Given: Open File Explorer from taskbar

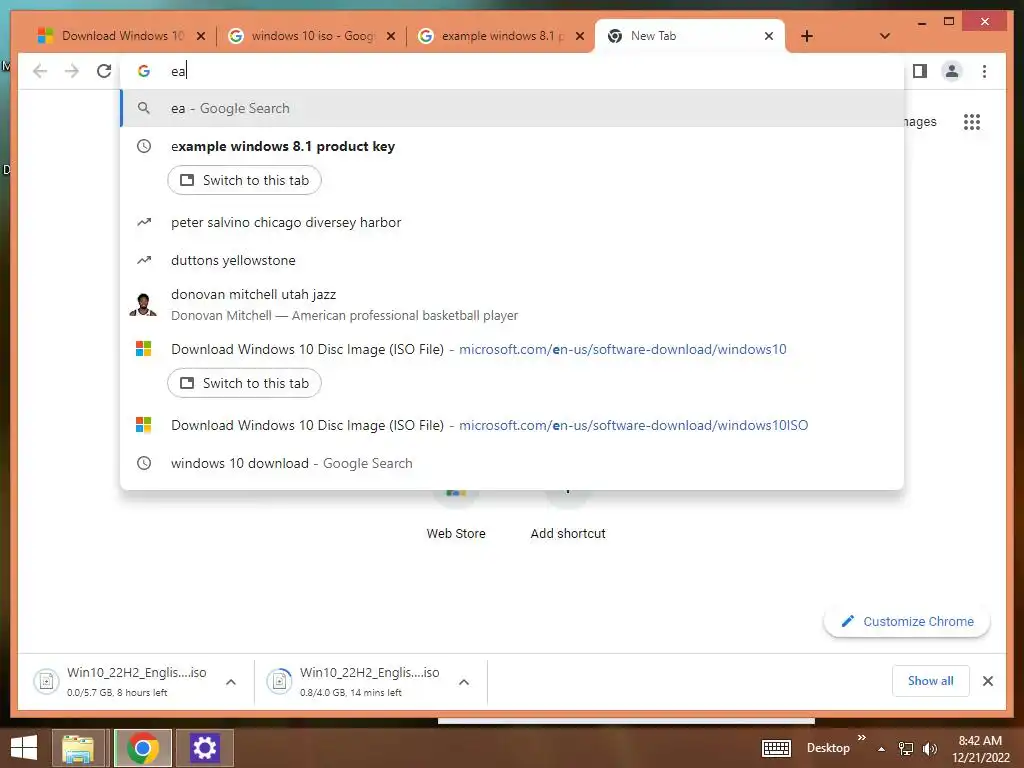Looking at the screenshot, I should [78, 748].
